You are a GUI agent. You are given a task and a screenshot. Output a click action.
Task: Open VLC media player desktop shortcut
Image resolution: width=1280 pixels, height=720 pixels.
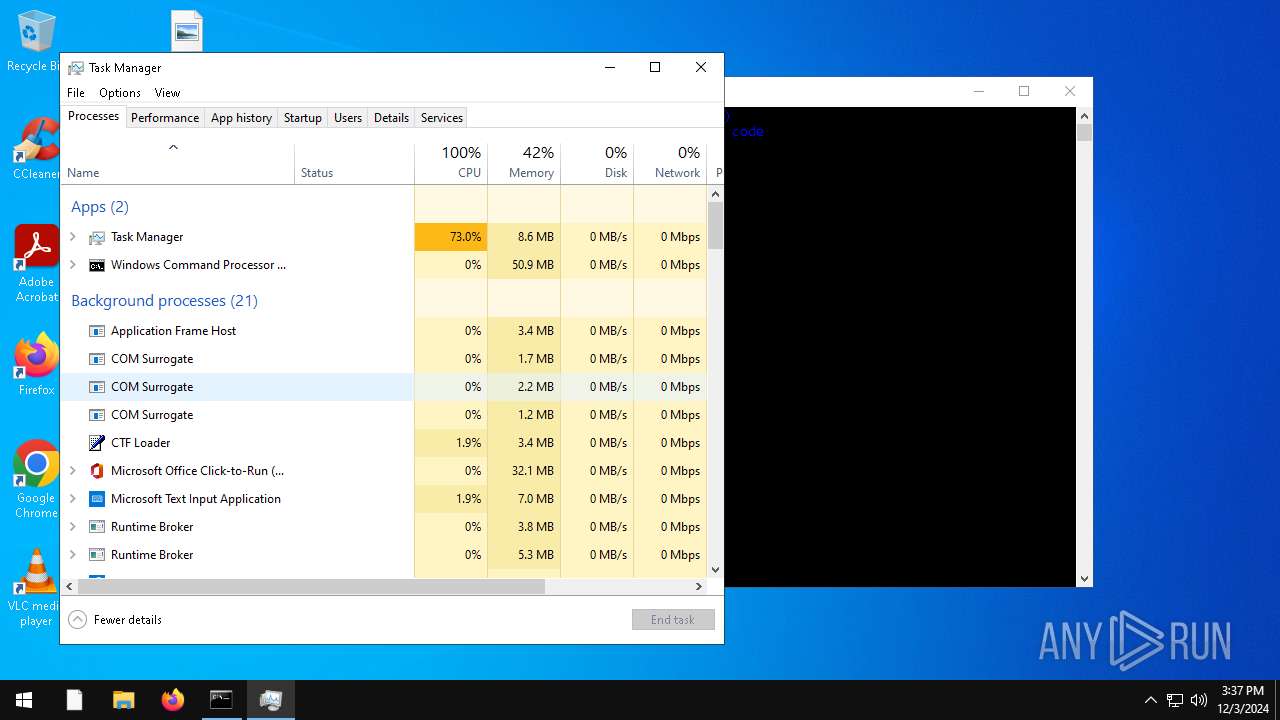coord(36,587)
